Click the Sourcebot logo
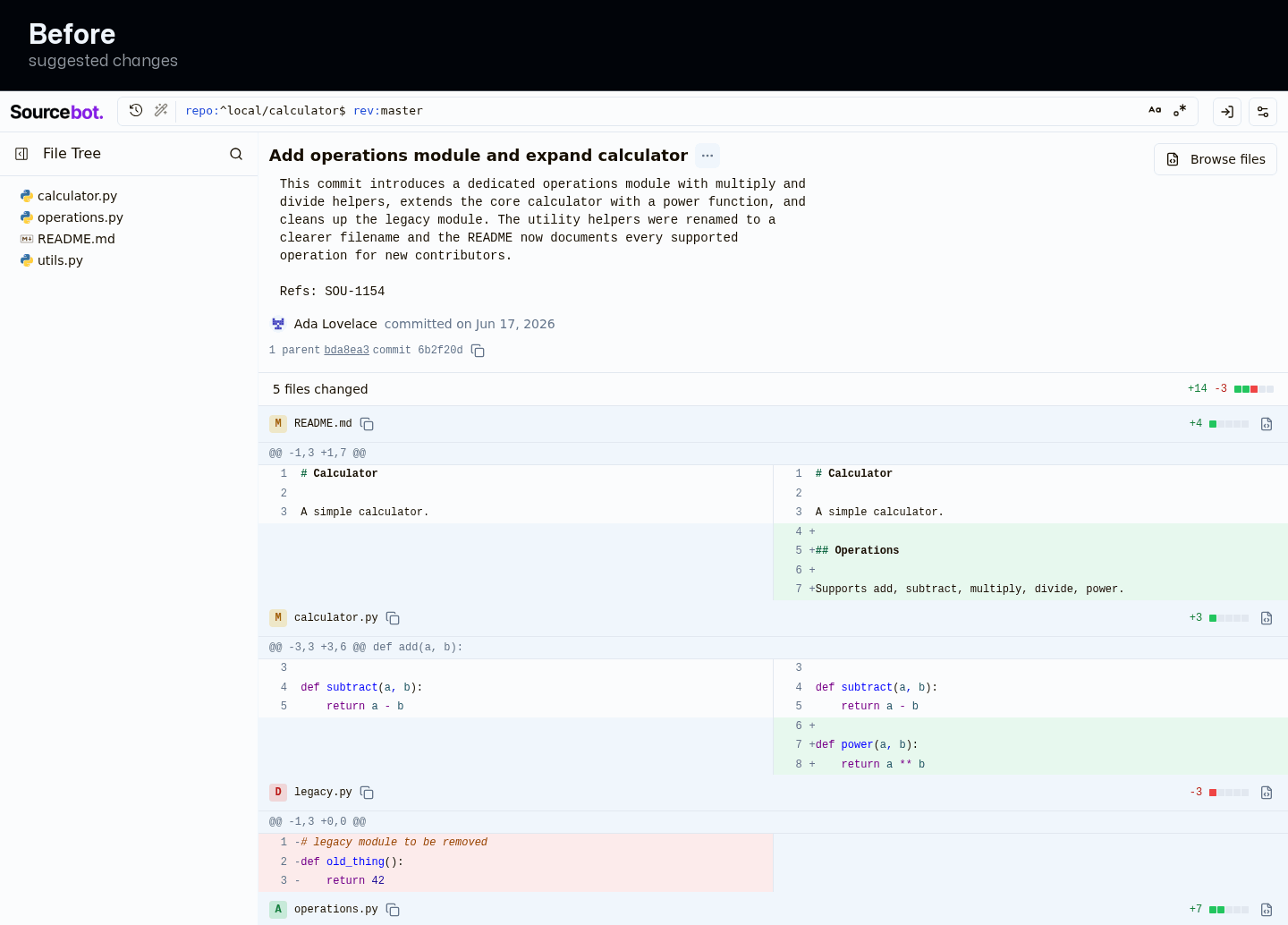Screen dimensions: 1288x925 point(56,112)
